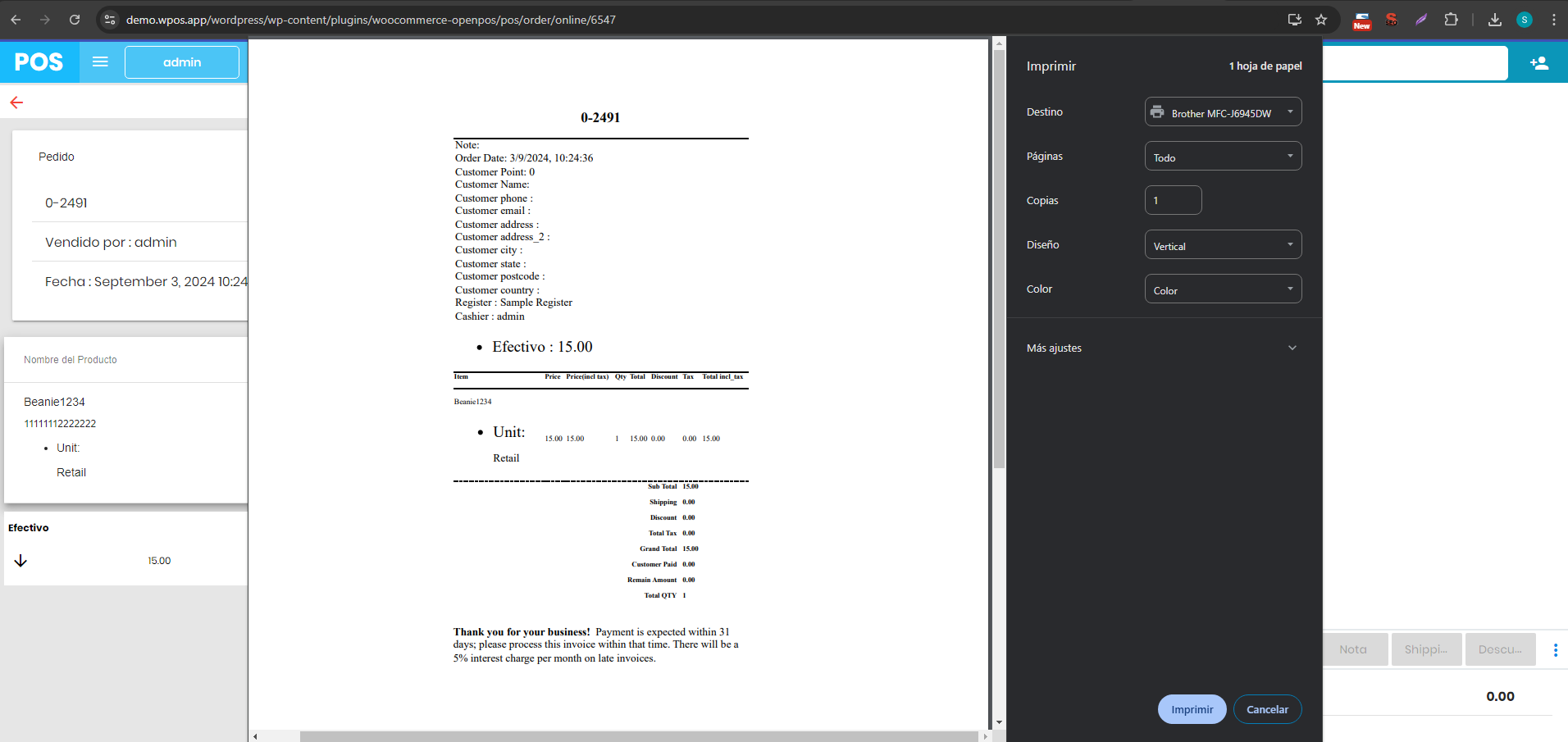
Task: Open the Chrome profile avatar
Action: click(1525, 20)
